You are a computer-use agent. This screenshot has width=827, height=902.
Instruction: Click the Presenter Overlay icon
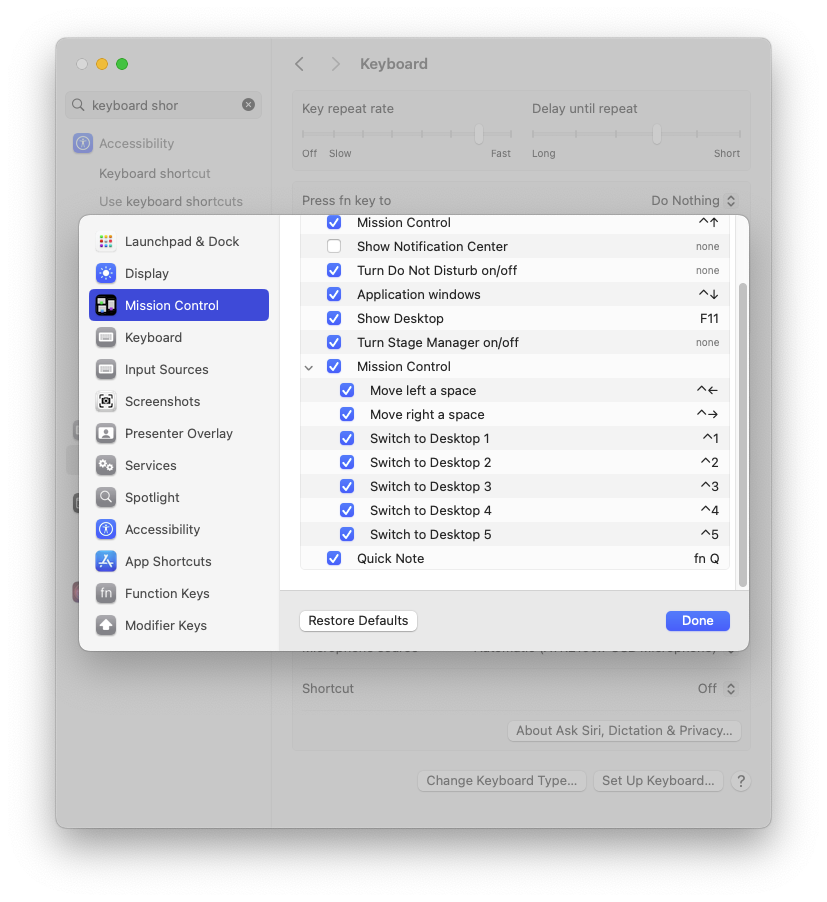pyautogui.click(x=106, y=434)
